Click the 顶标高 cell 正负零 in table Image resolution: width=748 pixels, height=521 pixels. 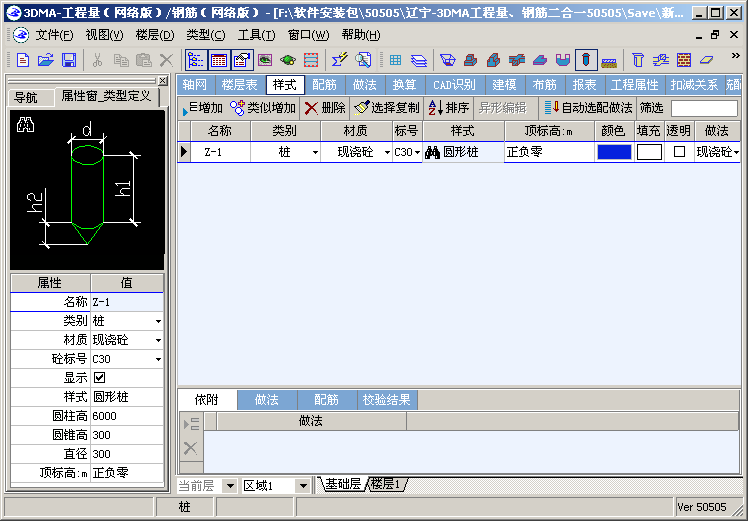coord(550,152)
